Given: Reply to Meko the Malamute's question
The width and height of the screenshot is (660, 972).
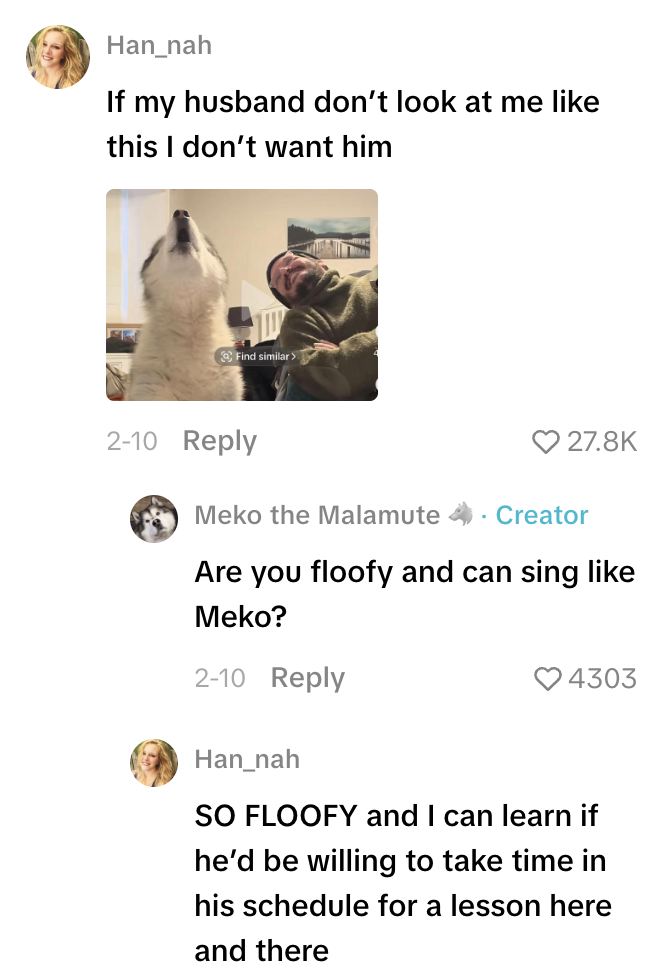Looking at the screenshot, I should pyautogui.click(x=308, y=677).
